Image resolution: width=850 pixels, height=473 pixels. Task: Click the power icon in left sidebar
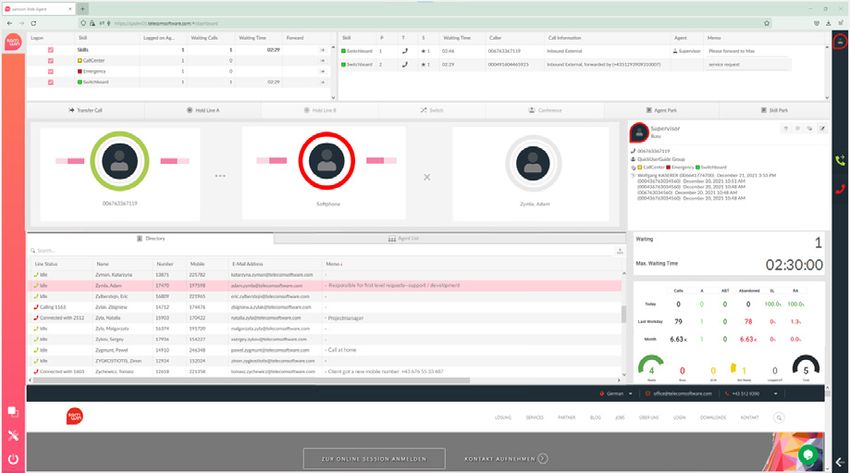coord(12,460)
